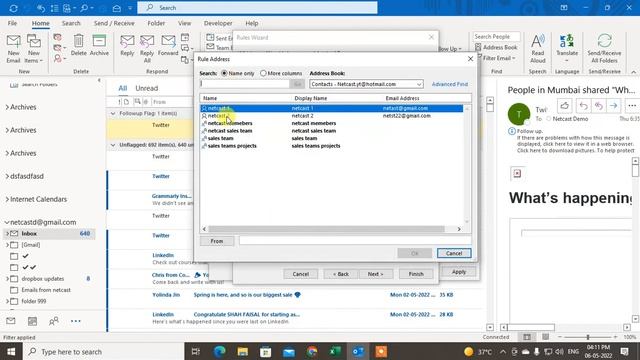
Task: Switch to Calendar in bottom navigation
Action: point(32,321)
